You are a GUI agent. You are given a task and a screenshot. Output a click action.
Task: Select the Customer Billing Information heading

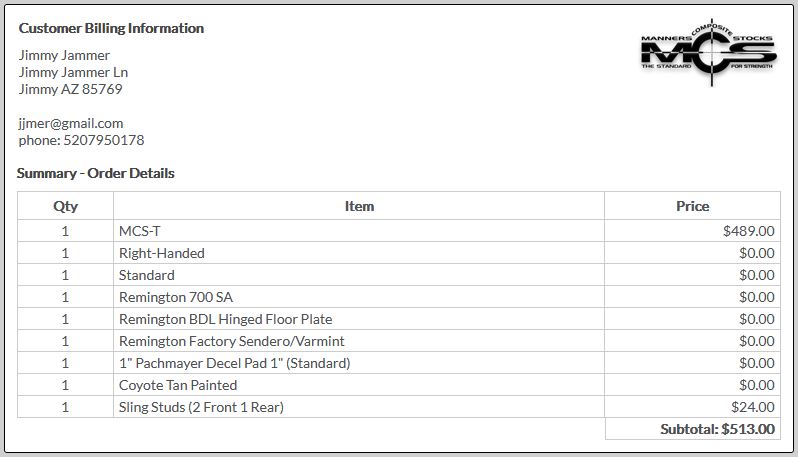coord(111,28)
